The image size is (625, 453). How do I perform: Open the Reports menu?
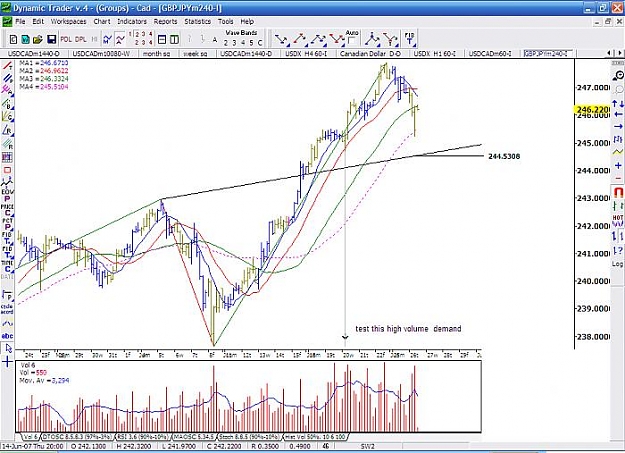point(165,22)
